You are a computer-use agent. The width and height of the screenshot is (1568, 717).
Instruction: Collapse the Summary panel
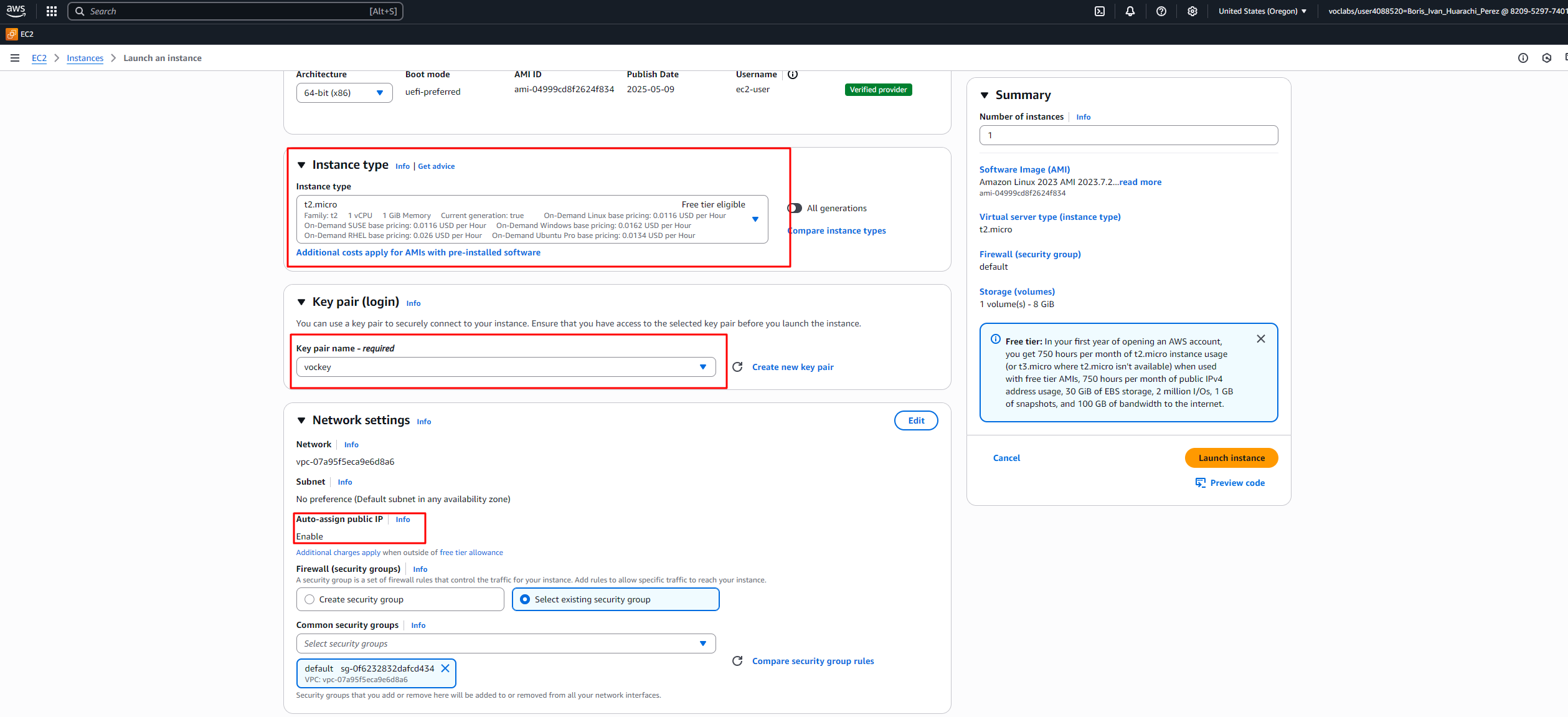point(985,95)
